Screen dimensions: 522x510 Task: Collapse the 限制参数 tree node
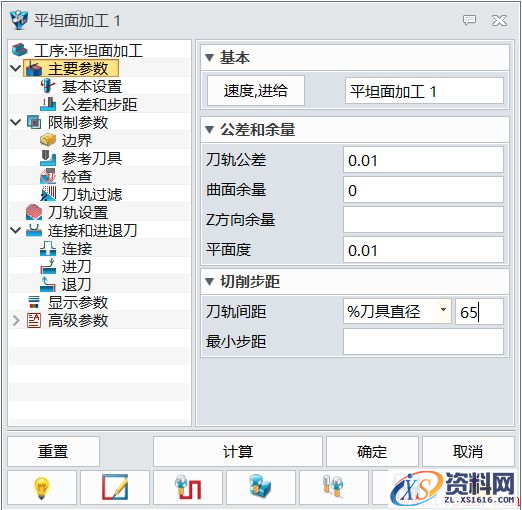pyautogui.click(x=16, y=122)
